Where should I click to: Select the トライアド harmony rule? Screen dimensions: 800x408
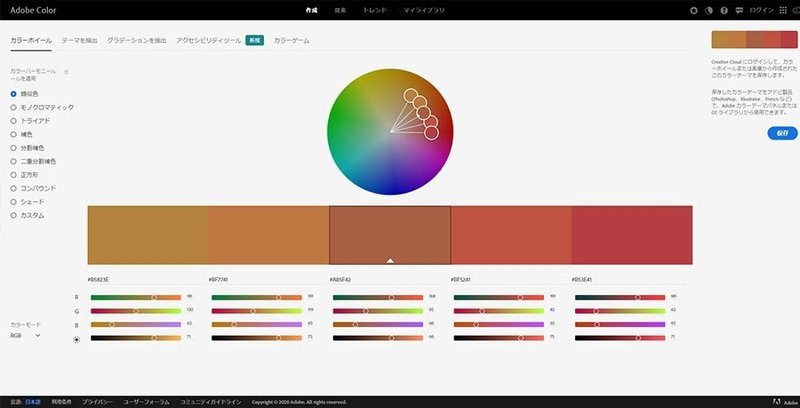coord(30,121)
